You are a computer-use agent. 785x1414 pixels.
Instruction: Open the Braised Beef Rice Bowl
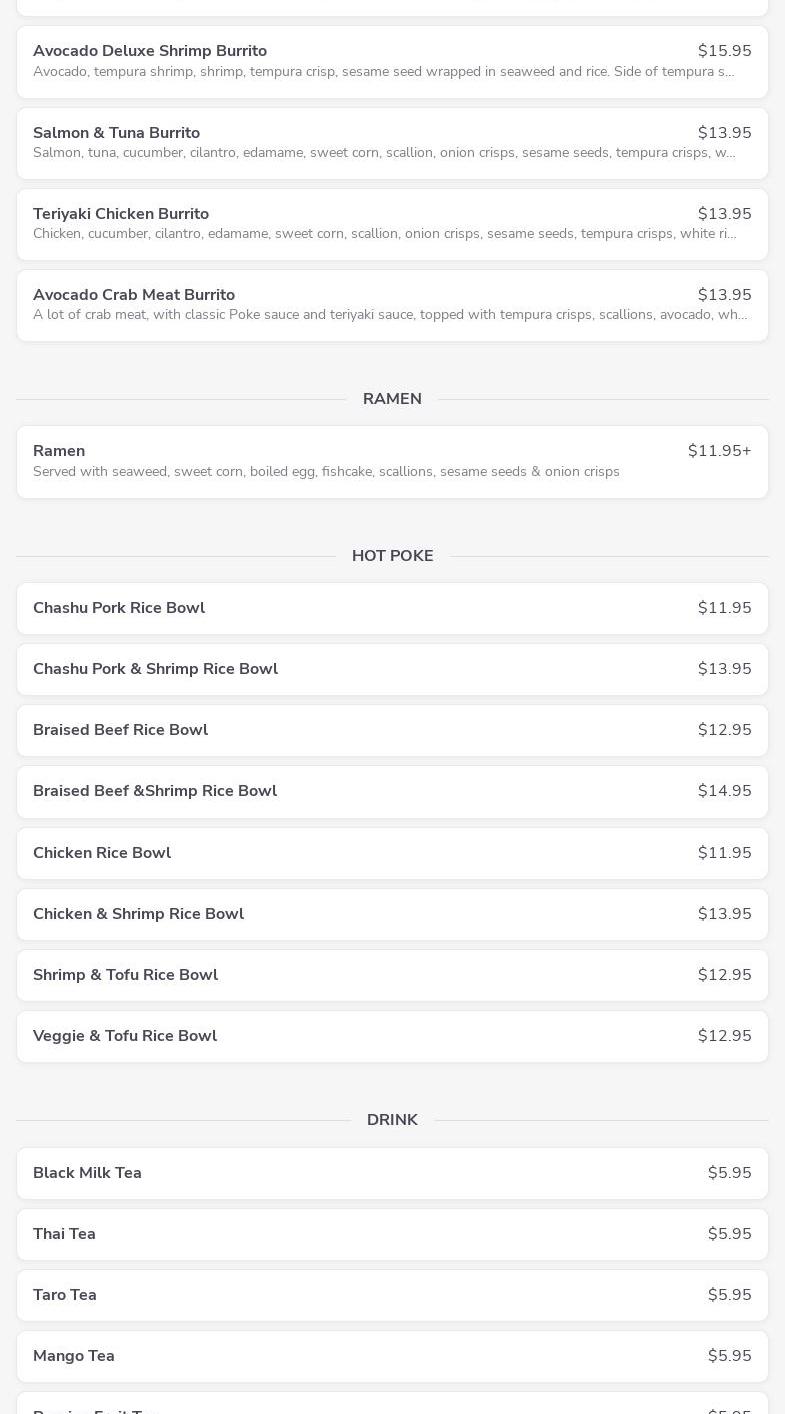pos(392,730)
